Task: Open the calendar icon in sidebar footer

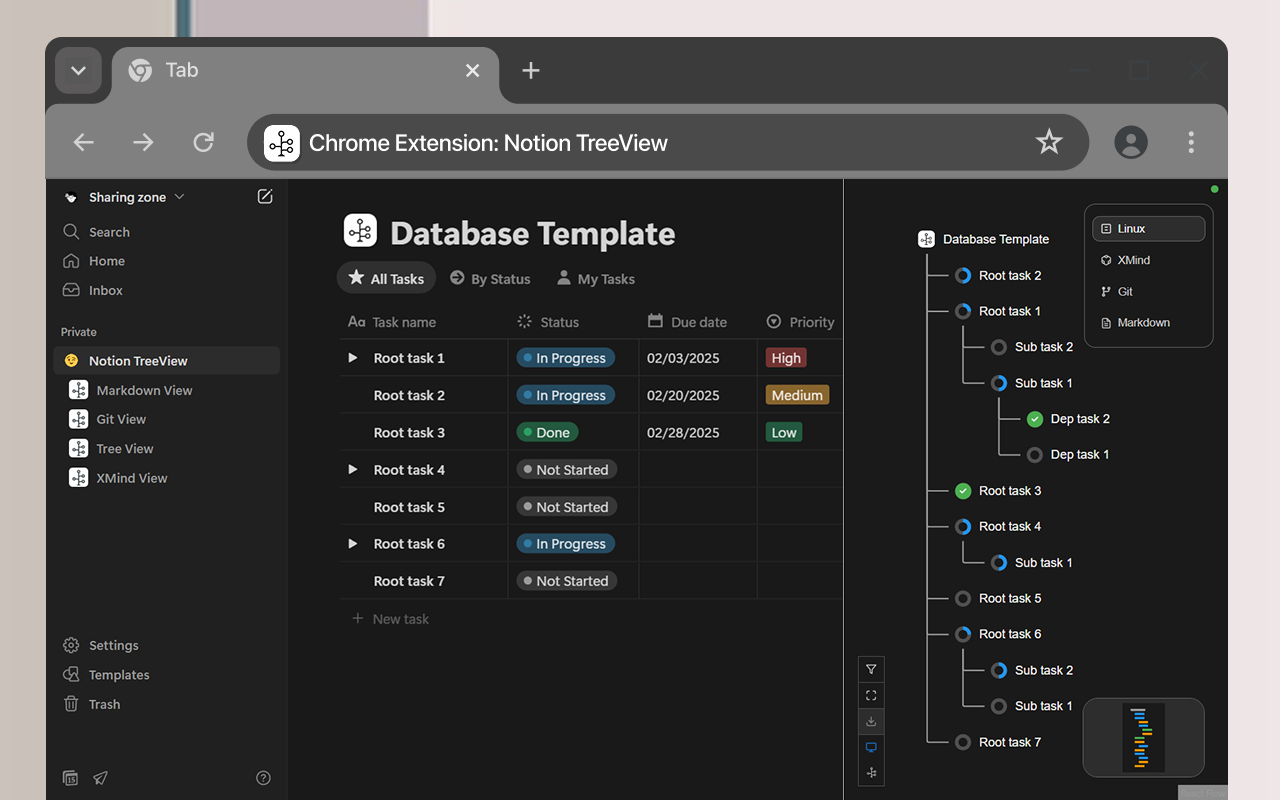Action: [x=71, y=777]
